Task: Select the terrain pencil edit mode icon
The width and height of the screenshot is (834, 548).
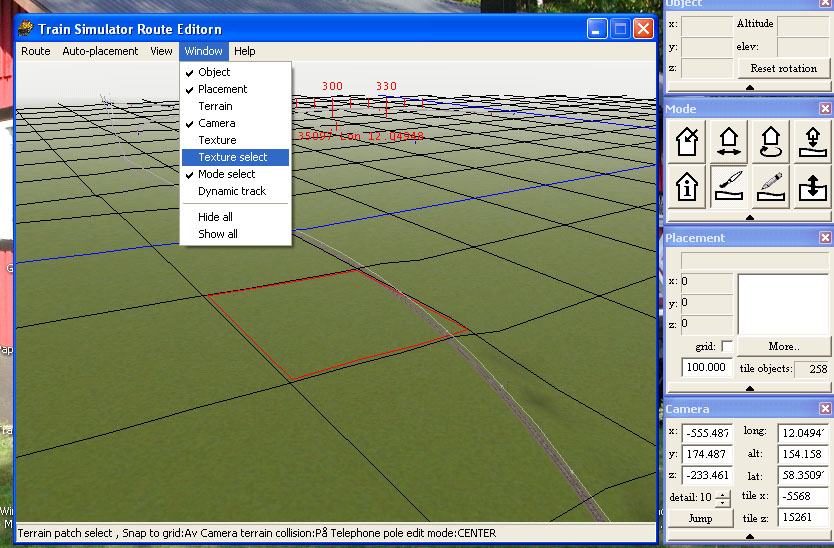Action: (770, 187)
